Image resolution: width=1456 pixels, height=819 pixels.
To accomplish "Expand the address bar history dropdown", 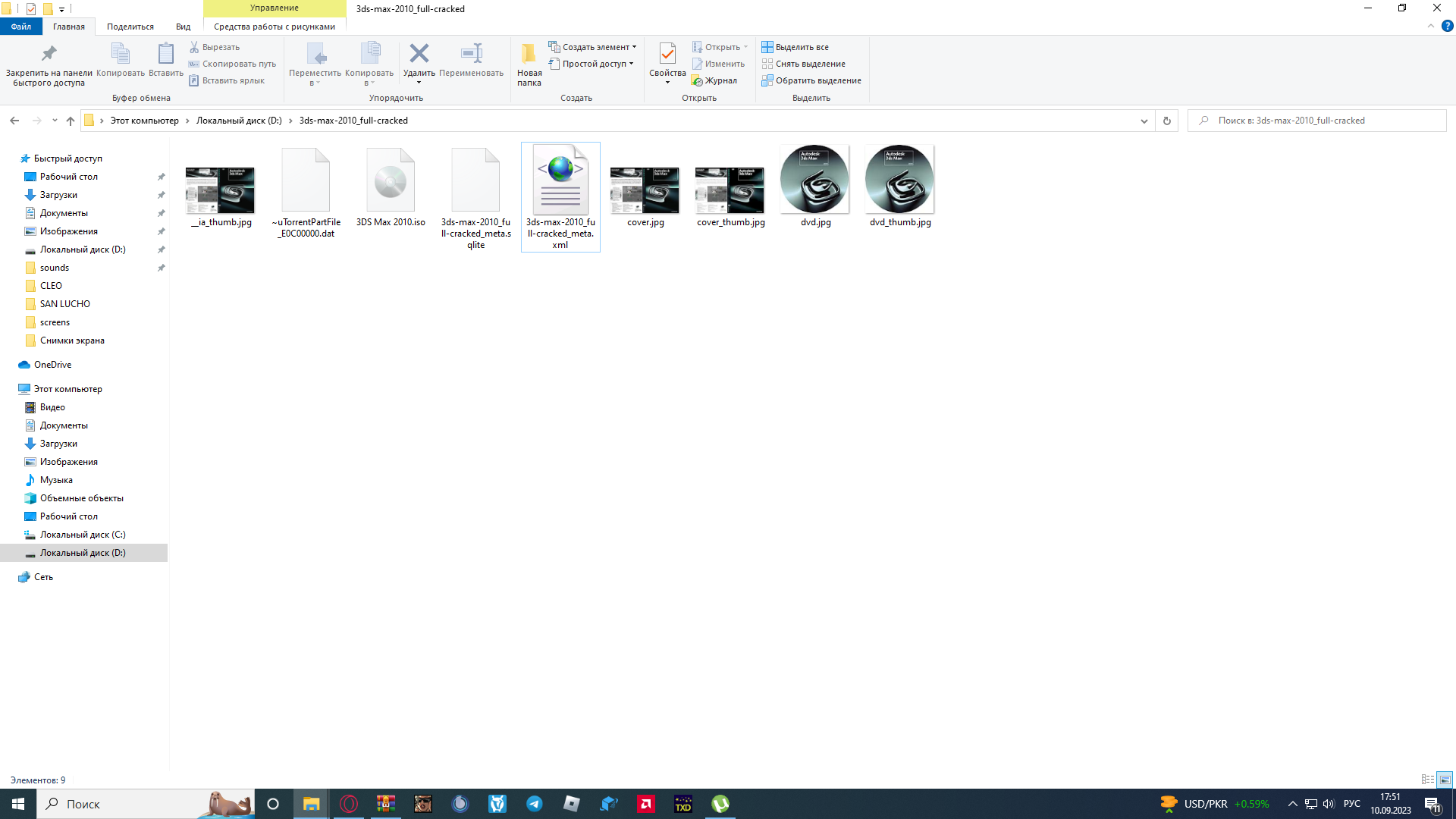I will [x=1144, y=121].
